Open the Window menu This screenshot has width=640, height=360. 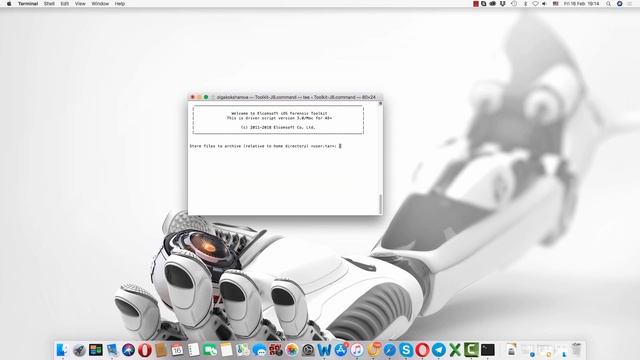pos(100,4)
